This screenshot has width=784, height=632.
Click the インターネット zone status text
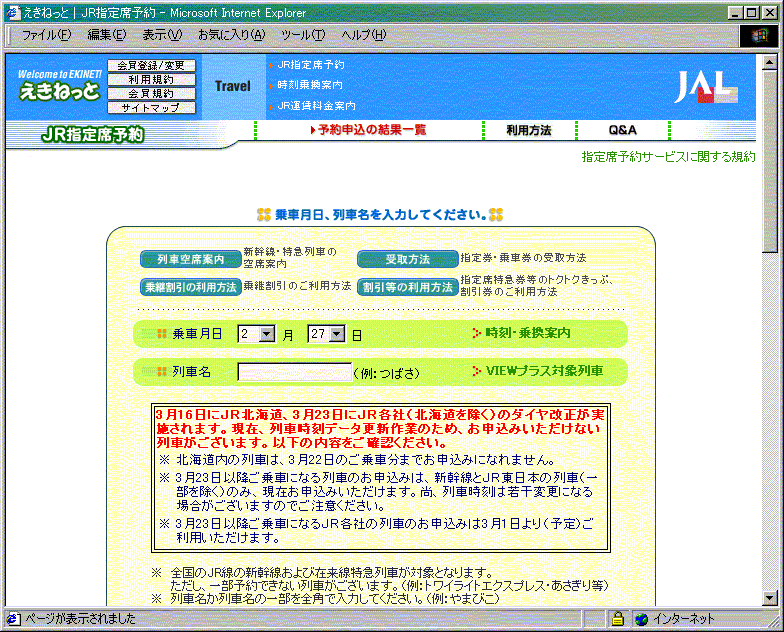point(684,619)
